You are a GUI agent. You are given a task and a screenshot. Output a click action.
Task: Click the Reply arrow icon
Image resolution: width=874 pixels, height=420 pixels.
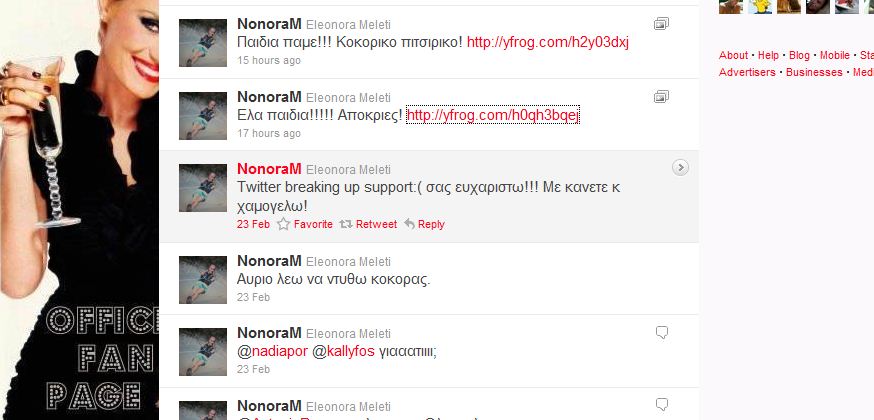click(410, 224)
